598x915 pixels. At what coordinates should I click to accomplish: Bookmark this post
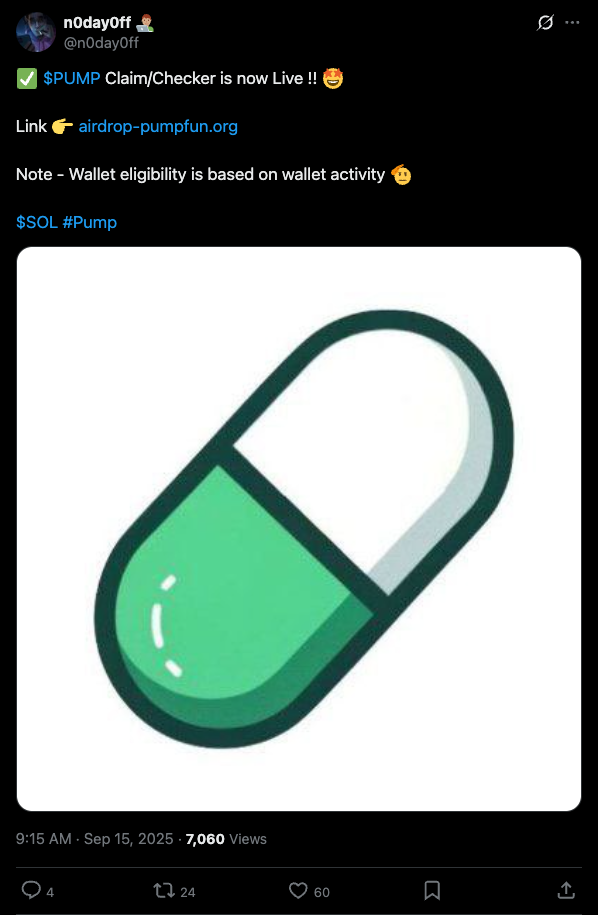coord(432,890)
